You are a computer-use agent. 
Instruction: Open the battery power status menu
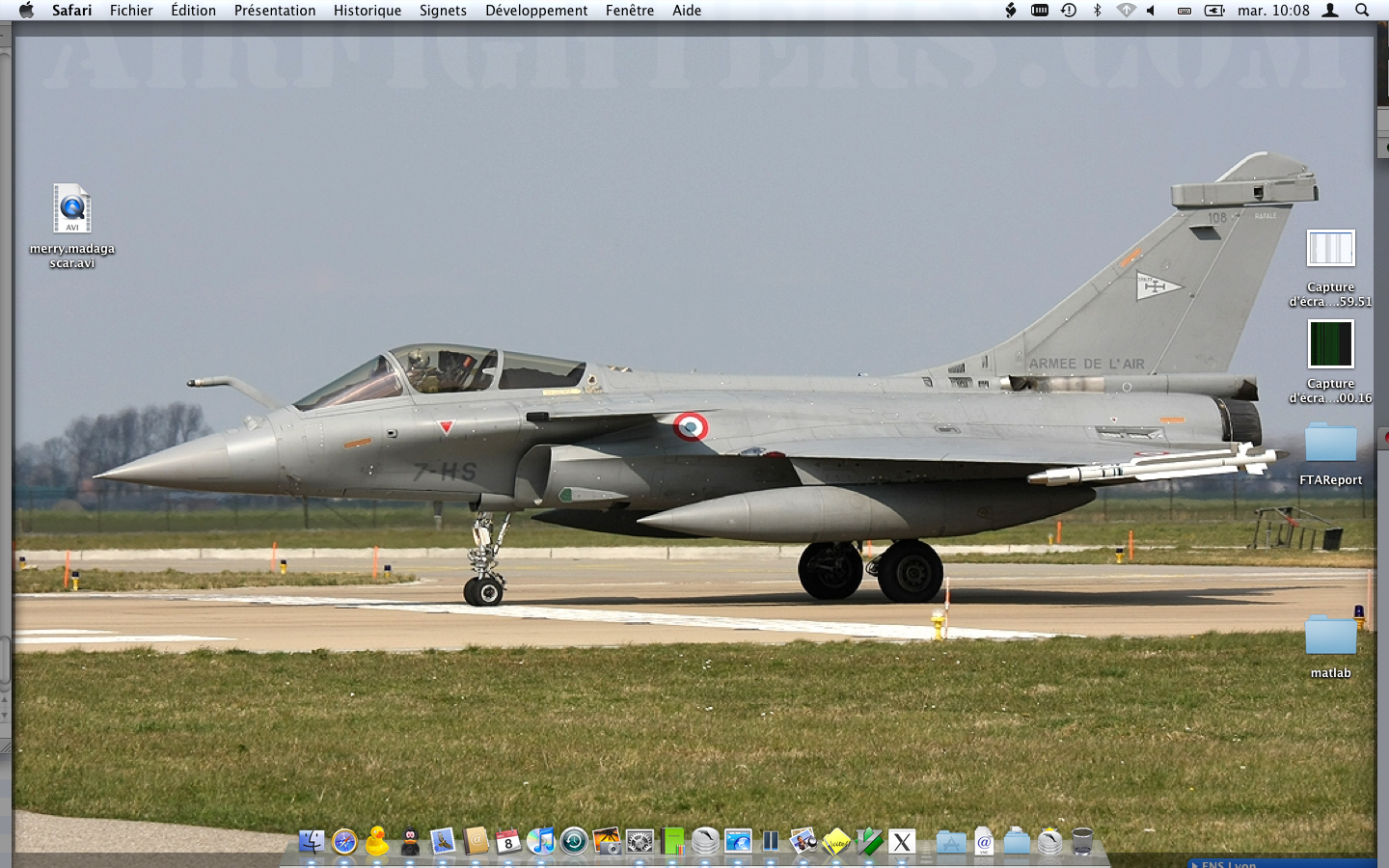(1214, 11)
